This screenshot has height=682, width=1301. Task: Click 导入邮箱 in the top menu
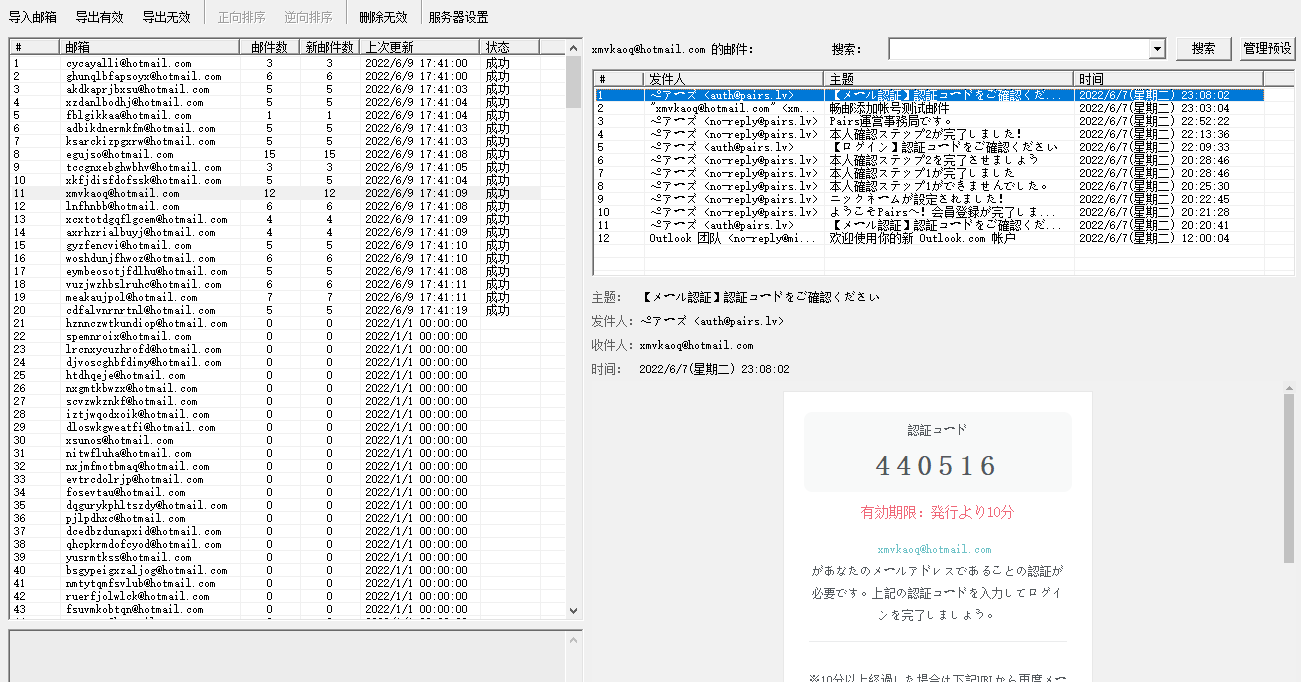point(32,17)
